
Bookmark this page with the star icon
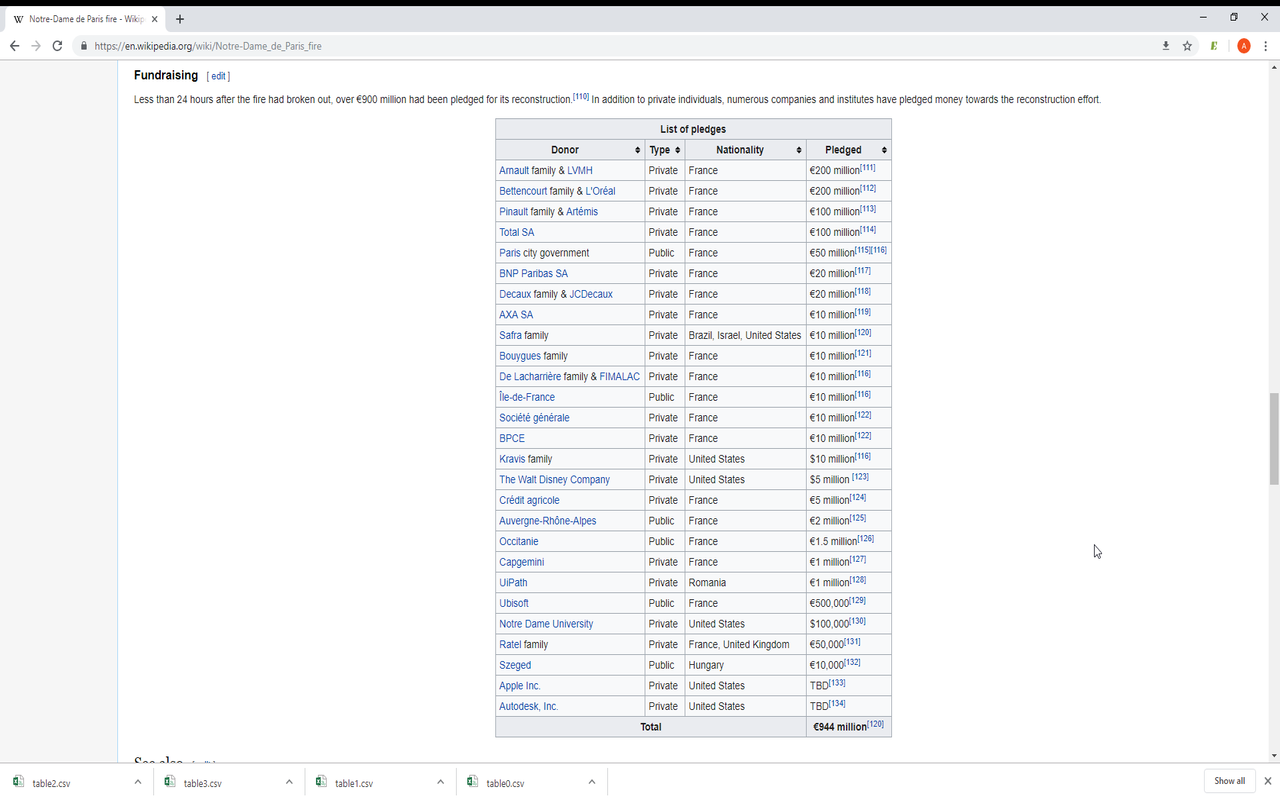pyautogui.click(x=1187, y=46)
